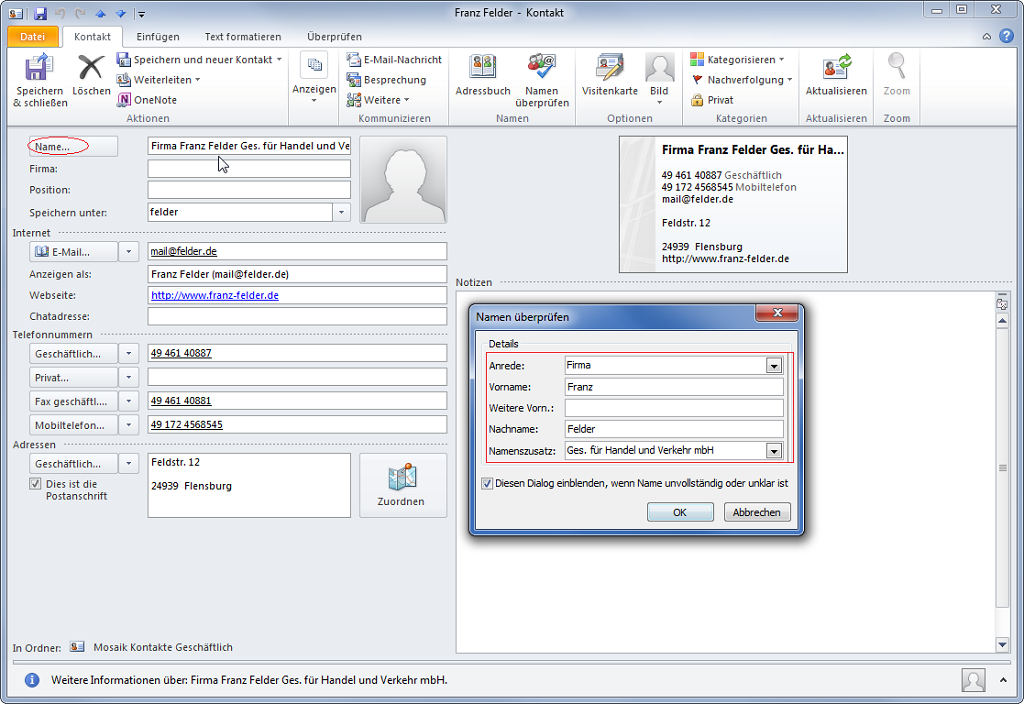Open the 'Text formatieren' tab
Screen dimensions: 1024x704
coord(243,37)
